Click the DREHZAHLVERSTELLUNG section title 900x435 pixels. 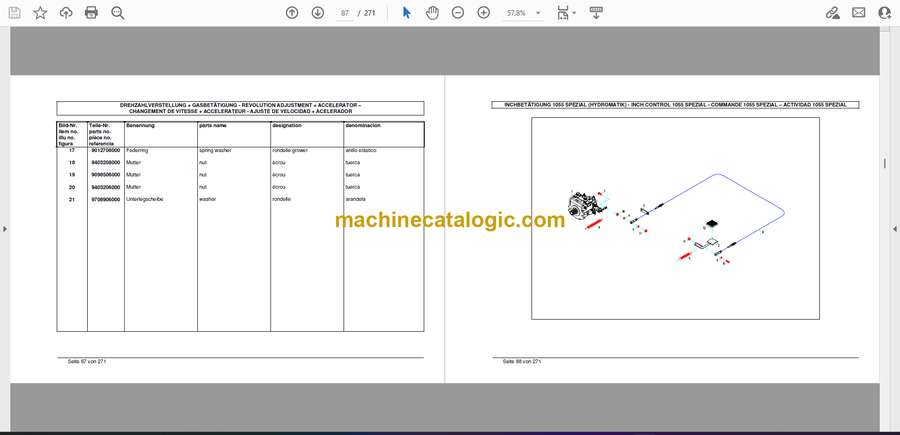pos(240,108)
